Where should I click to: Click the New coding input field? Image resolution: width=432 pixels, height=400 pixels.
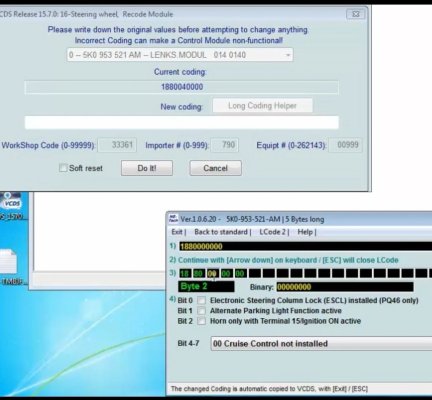pyautogui.click(x=182, y=122)
